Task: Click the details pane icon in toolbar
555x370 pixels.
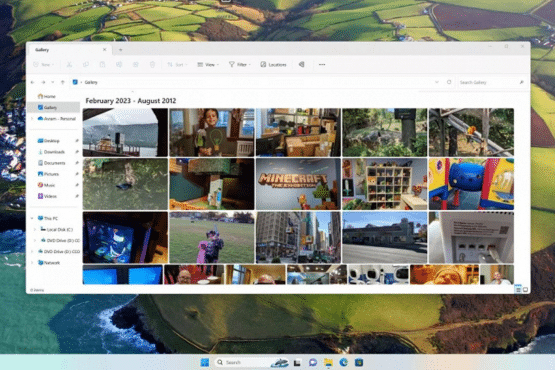Action: click(301, 64)
